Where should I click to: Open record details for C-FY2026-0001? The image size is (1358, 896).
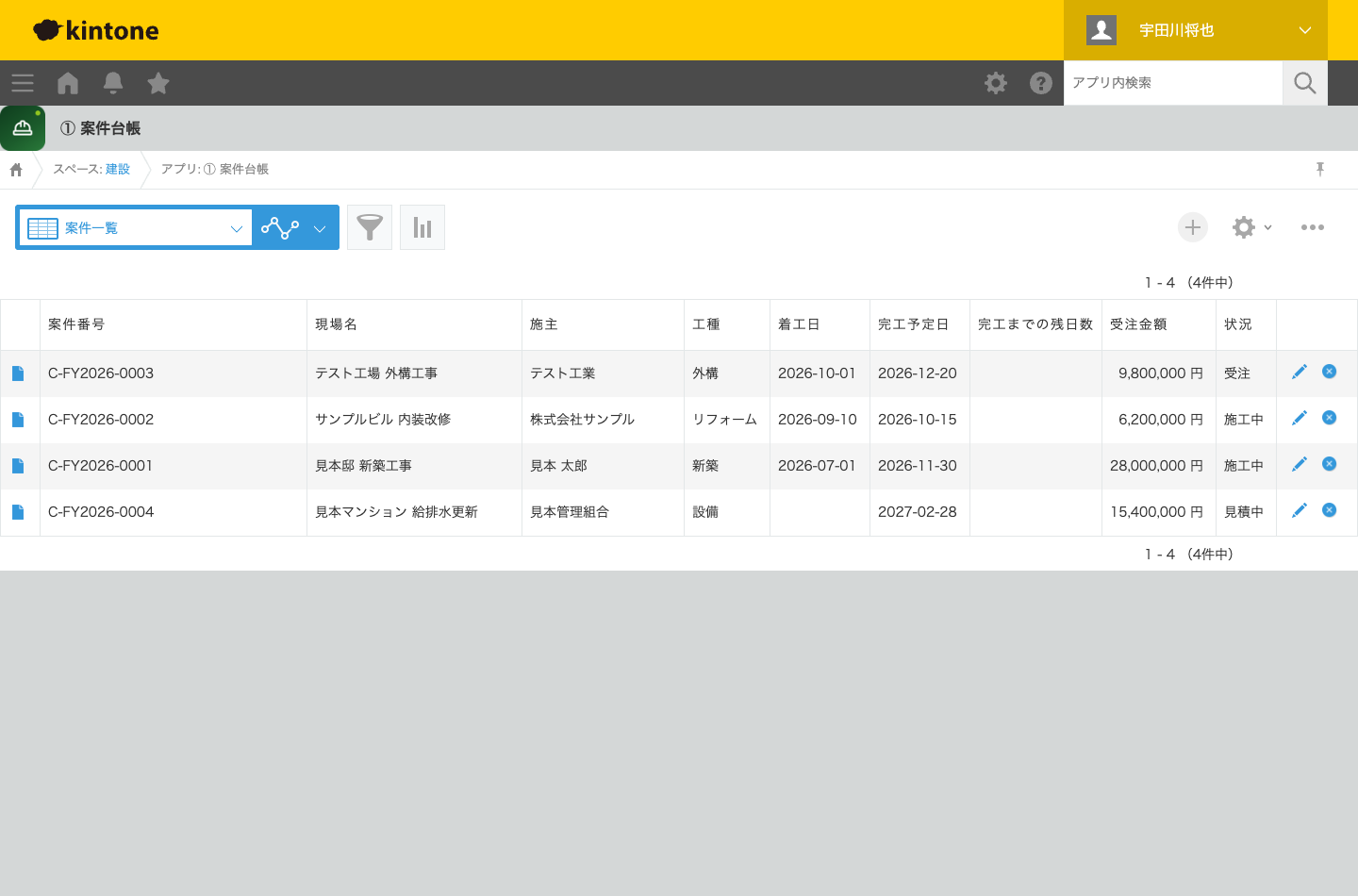(x=18, y=466)
